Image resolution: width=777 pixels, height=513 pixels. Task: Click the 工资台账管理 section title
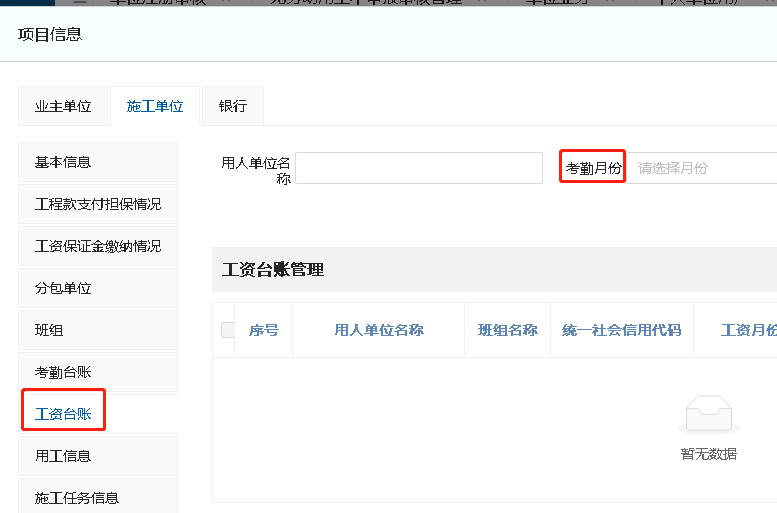pos(273,270)
